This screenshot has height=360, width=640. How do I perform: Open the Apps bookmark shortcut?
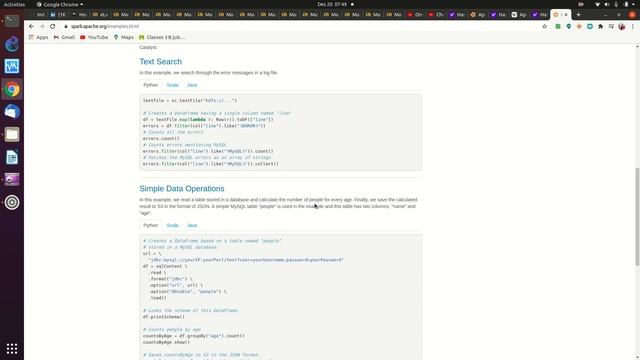click(38, 37)
